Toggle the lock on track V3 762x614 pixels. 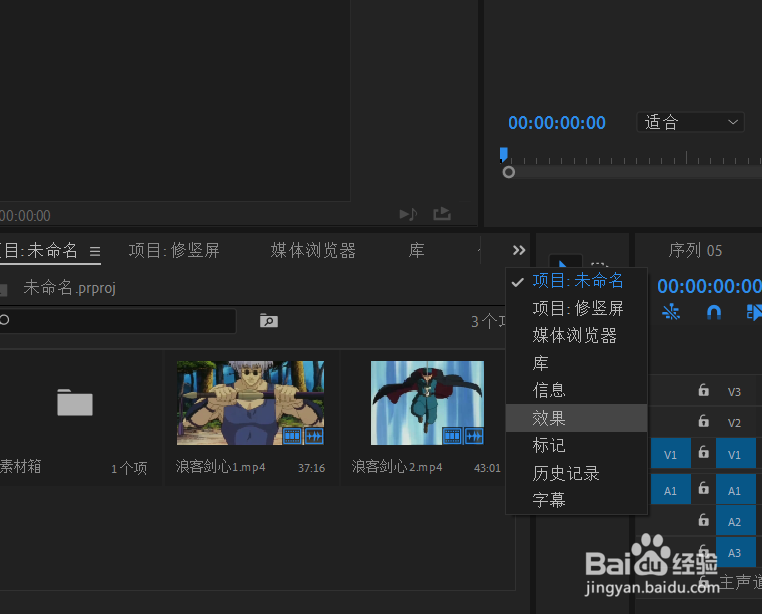pyautogui.click(x=703, y=390)
